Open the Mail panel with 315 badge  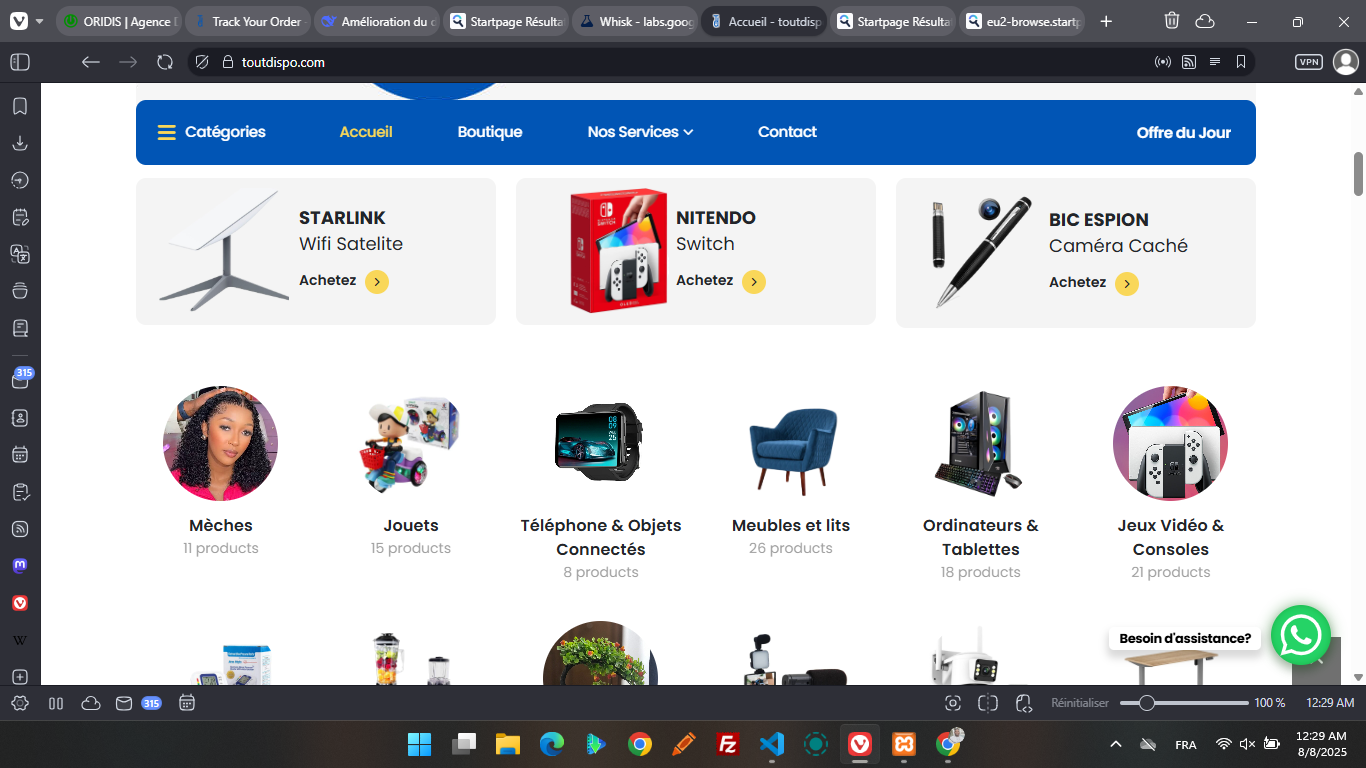click(x=20, y=380)
